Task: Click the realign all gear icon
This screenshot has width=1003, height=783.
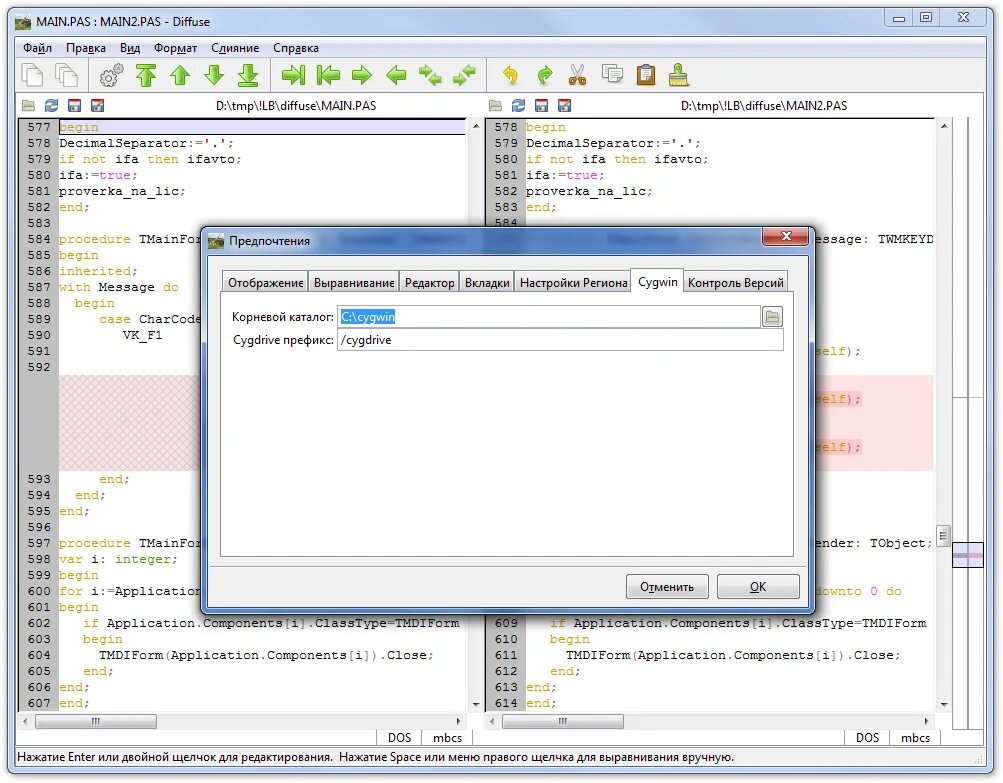Action: [x=112, y=75]
